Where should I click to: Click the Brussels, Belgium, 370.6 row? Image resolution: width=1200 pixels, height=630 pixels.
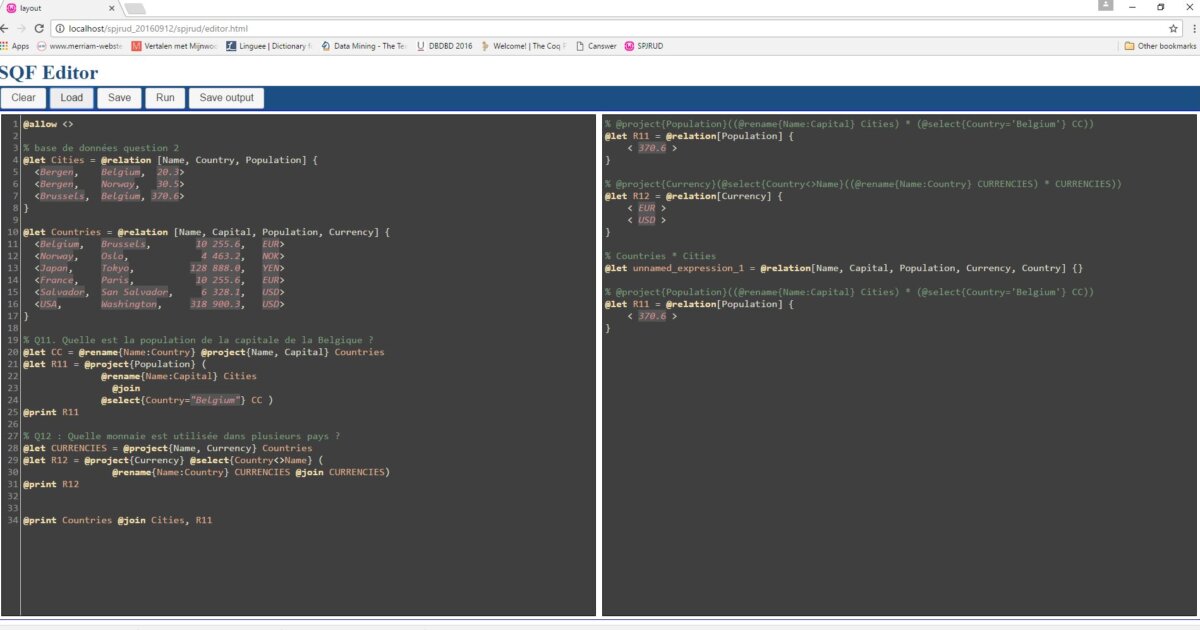pyautogui.click(x=109, y=196)
